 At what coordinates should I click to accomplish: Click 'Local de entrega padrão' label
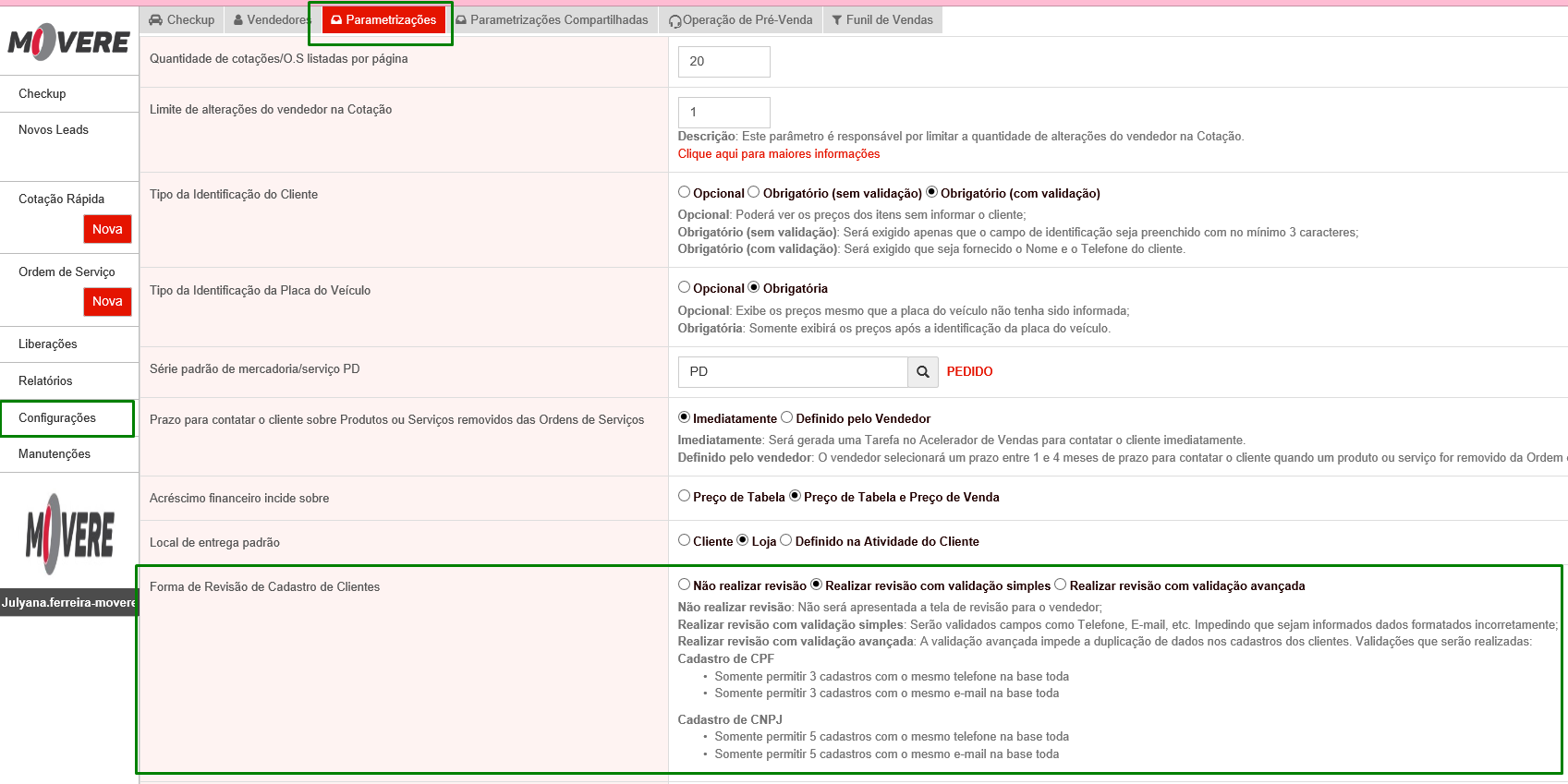coord(214,543)
